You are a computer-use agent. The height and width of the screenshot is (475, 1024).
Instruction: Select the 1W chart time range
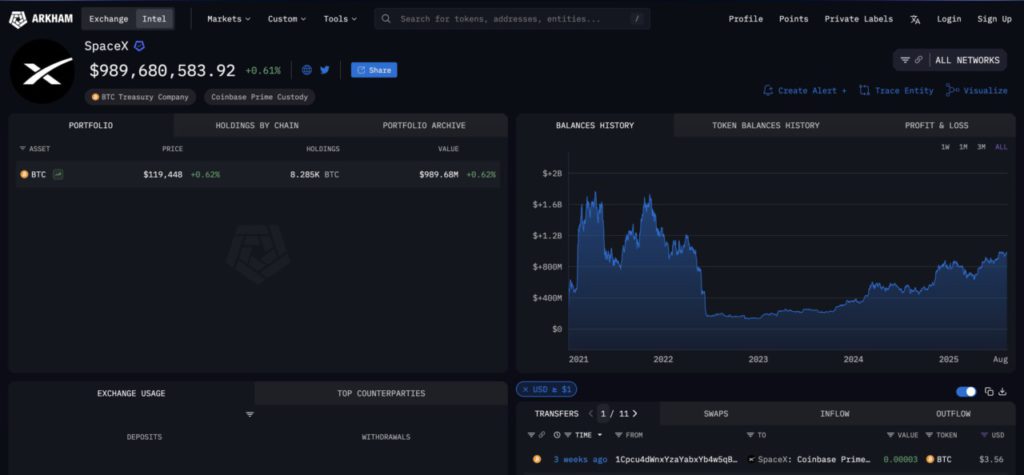(945, 147)
